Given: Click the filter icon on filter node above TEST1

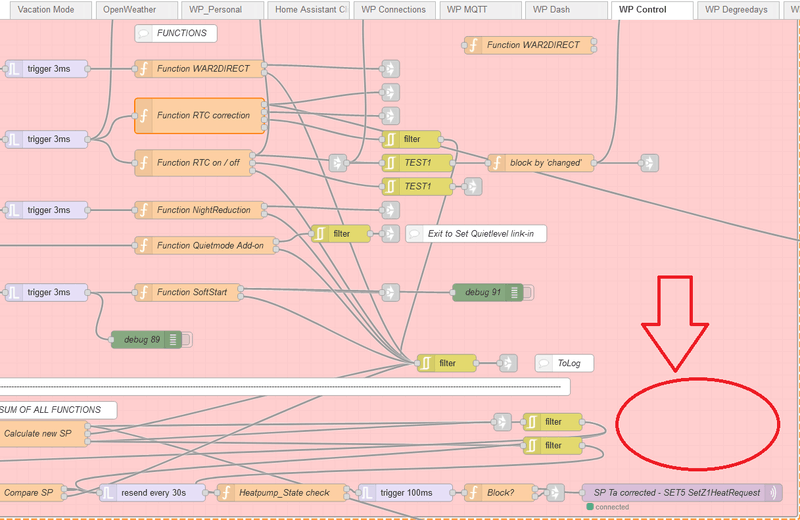Looking at the screenshot, I should point(391,139).
